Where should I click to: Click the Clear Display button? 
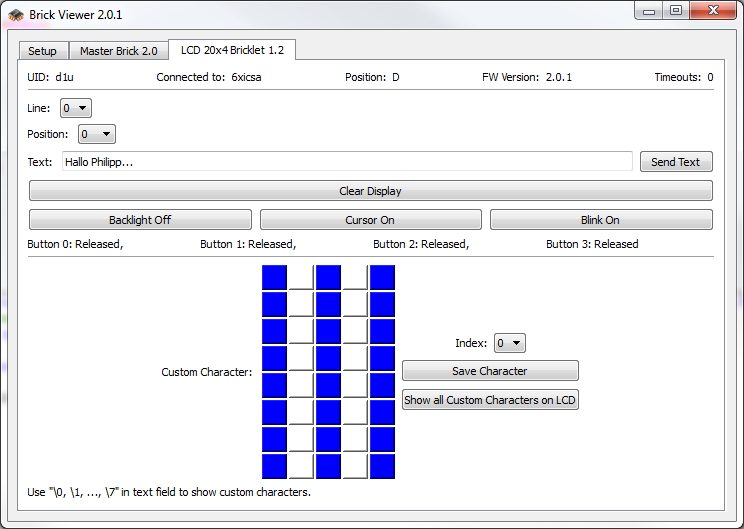370,191
